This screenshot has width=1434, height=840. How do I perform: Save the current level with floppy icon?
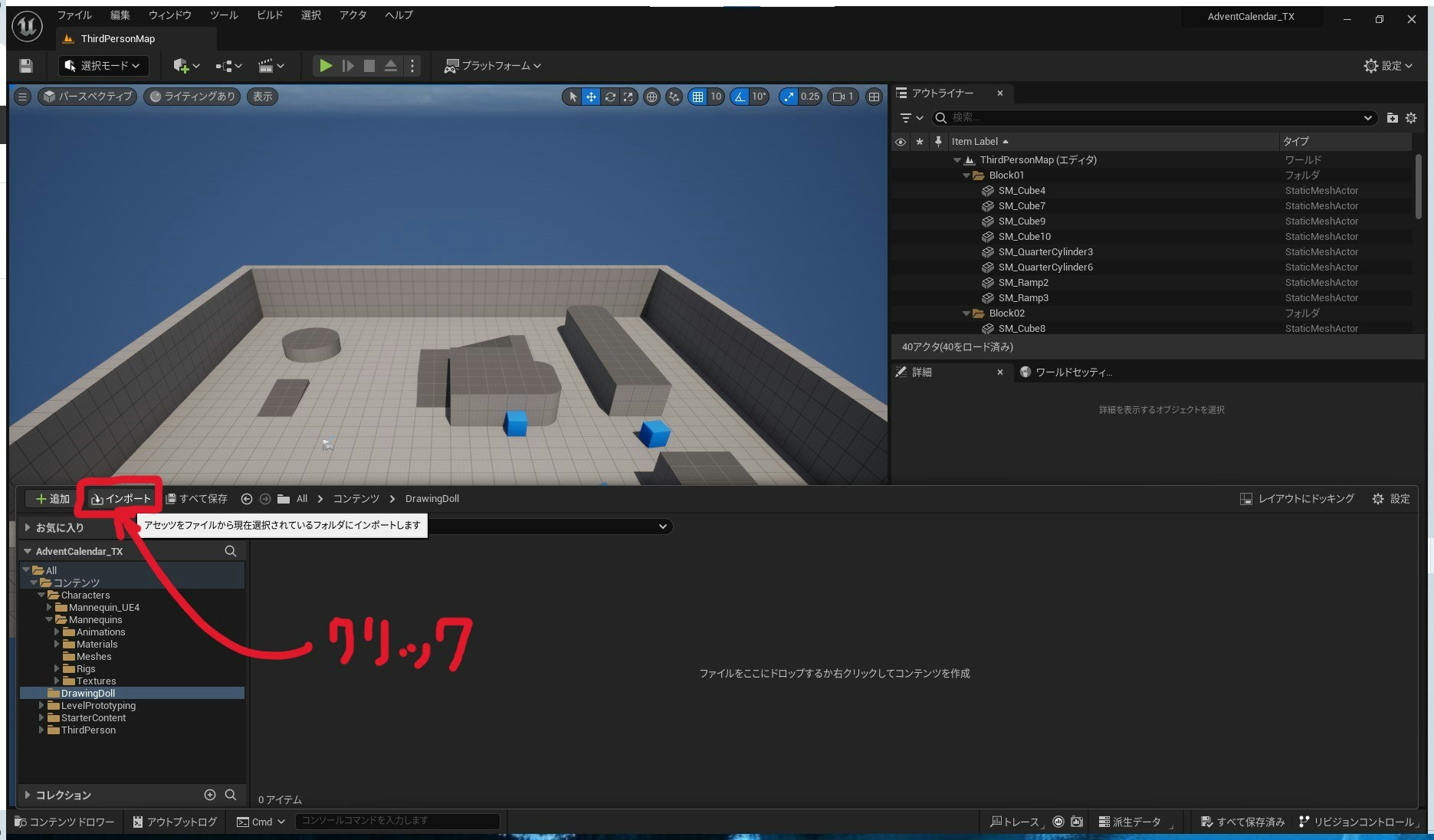26,66
